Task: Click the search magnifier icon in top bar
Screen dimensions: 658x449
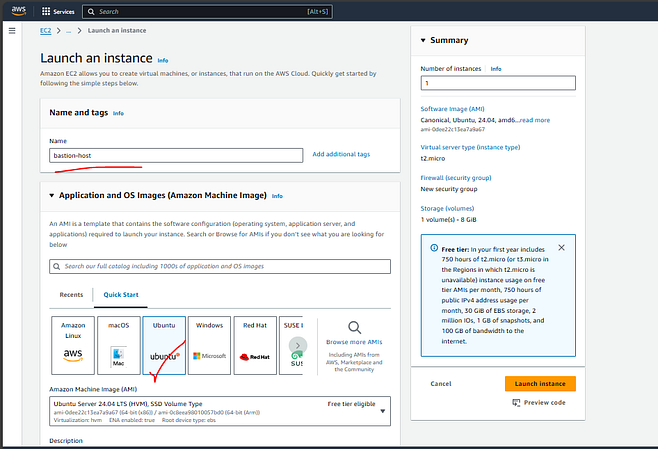Action: pyautogui.click(x=91, y=12)
